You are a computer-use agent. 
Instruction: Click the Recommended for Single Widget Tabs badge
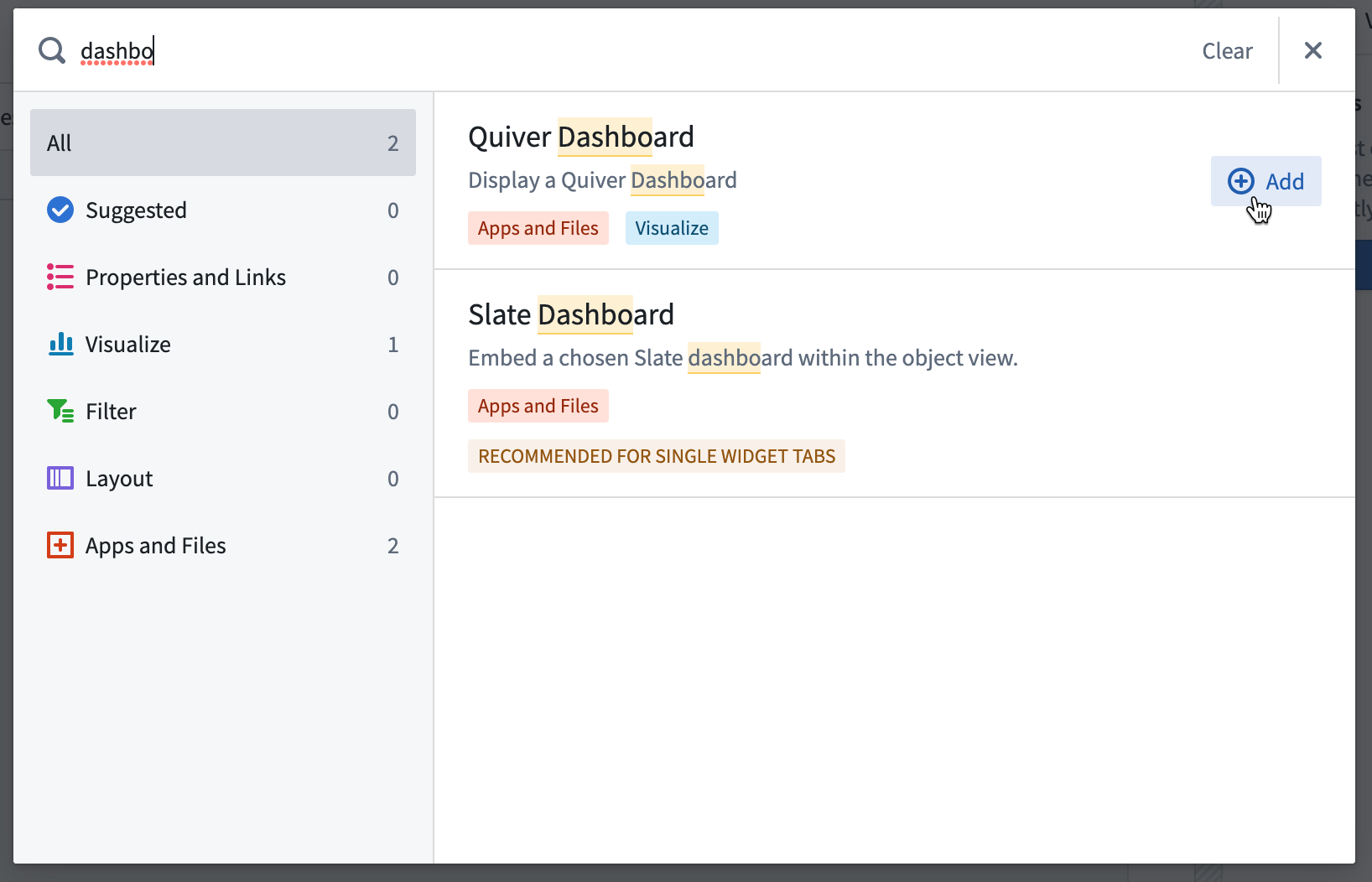(657, 456)
